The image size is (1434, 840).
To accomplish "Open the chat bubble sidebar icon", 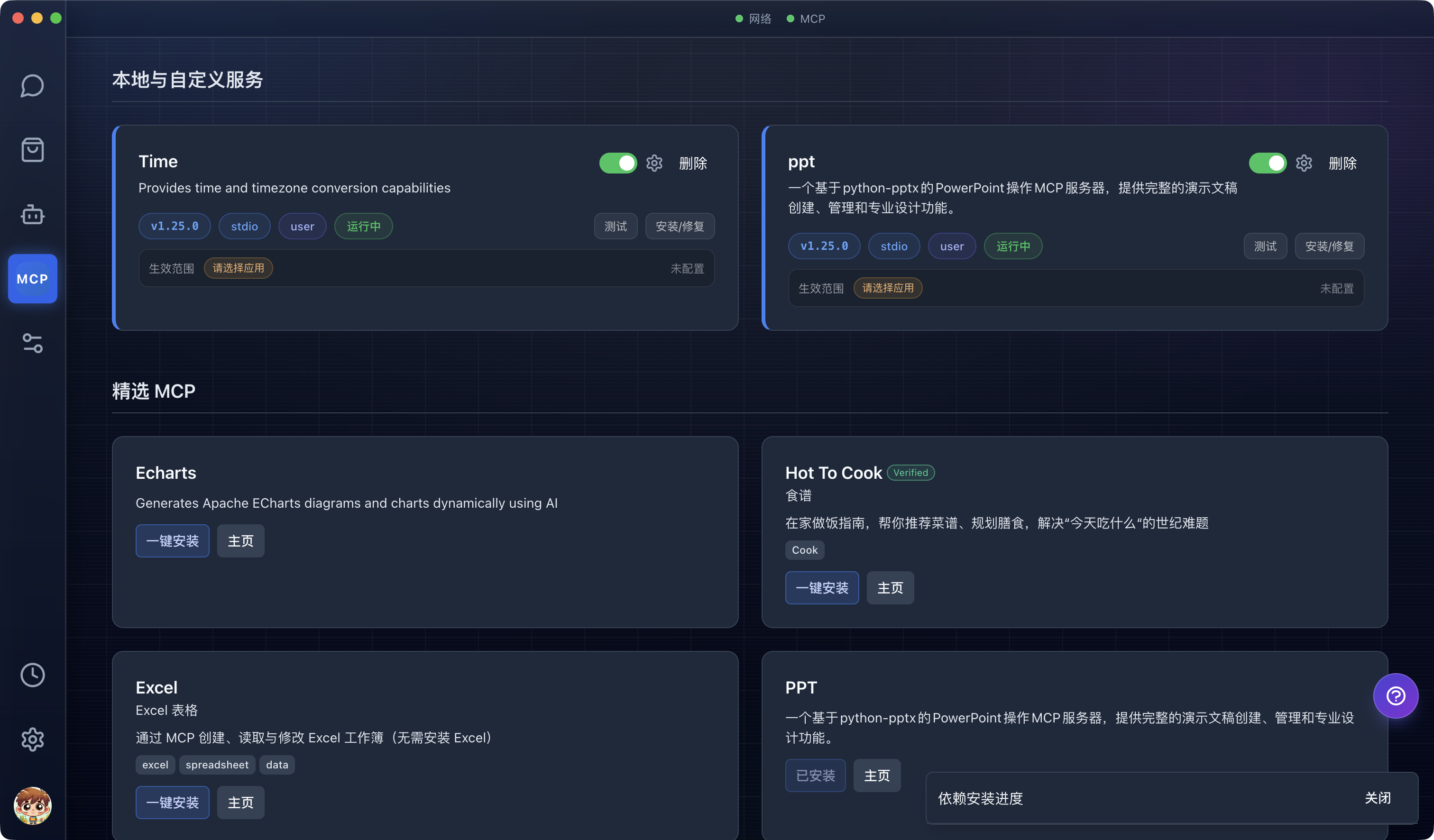I will [x=32, y=85].
